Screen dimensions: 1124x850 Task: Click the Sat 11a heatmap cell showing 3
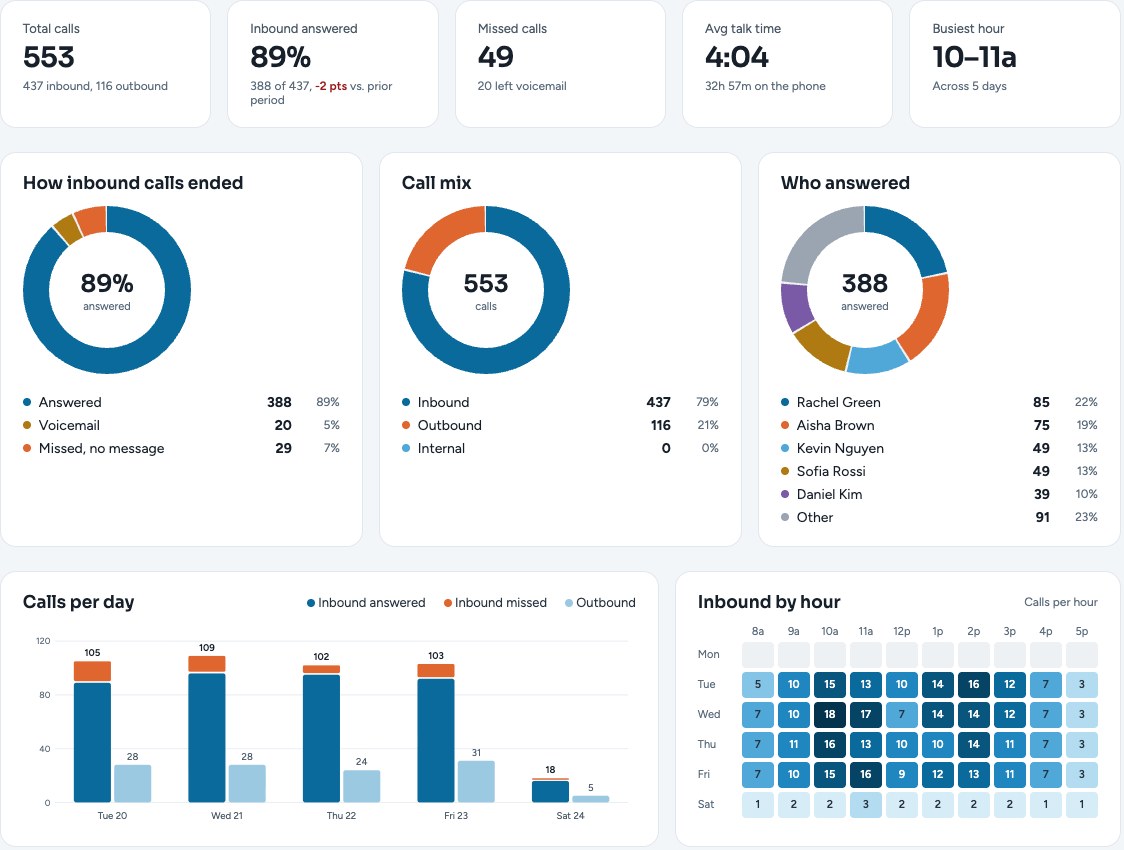[x=865, y=805]
